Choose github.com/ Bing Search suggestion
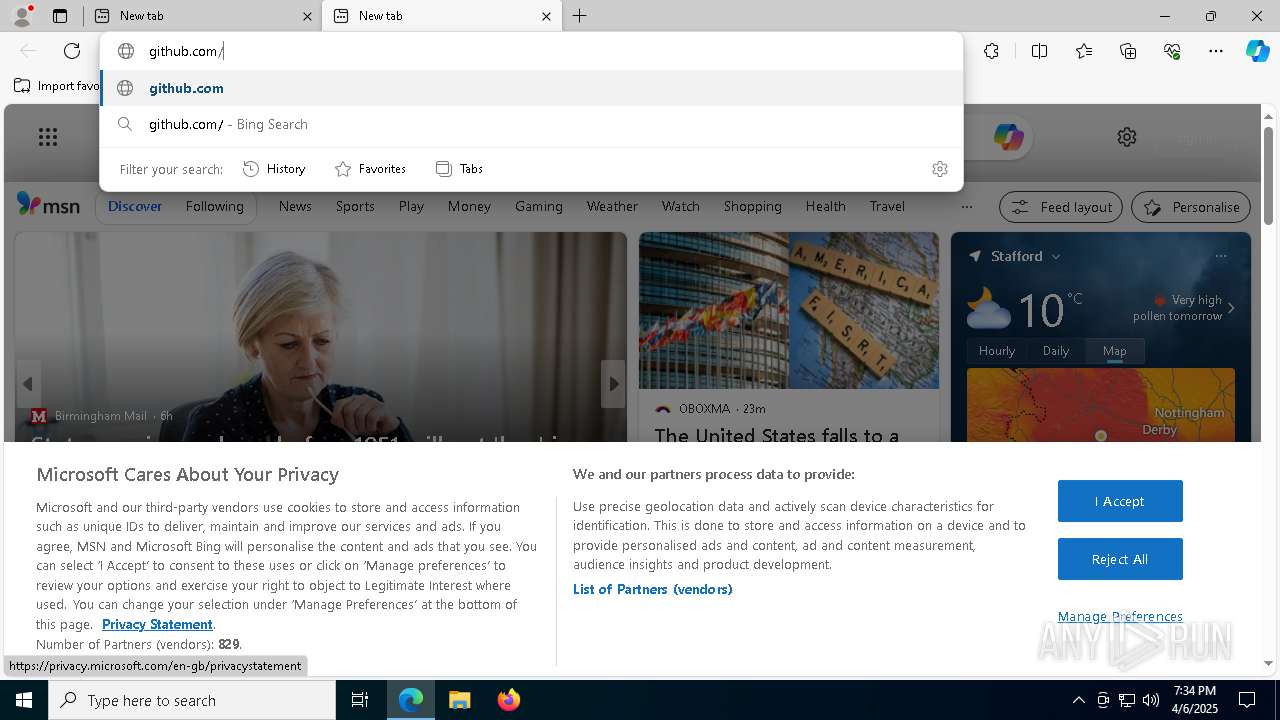The width and height of the screenshot is (1280, 720). 531,124
